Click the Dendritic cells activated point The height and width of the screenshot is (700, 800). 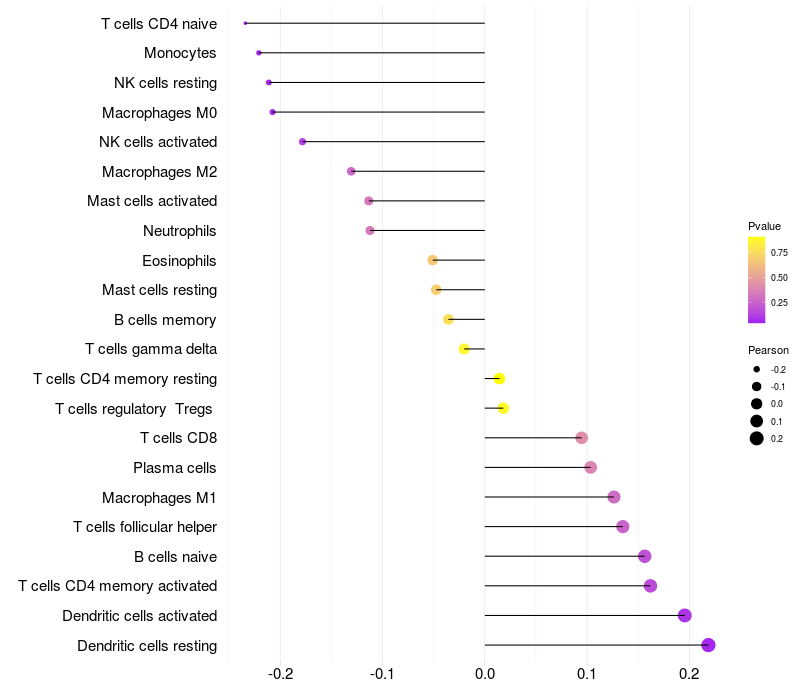click(685, 615)
